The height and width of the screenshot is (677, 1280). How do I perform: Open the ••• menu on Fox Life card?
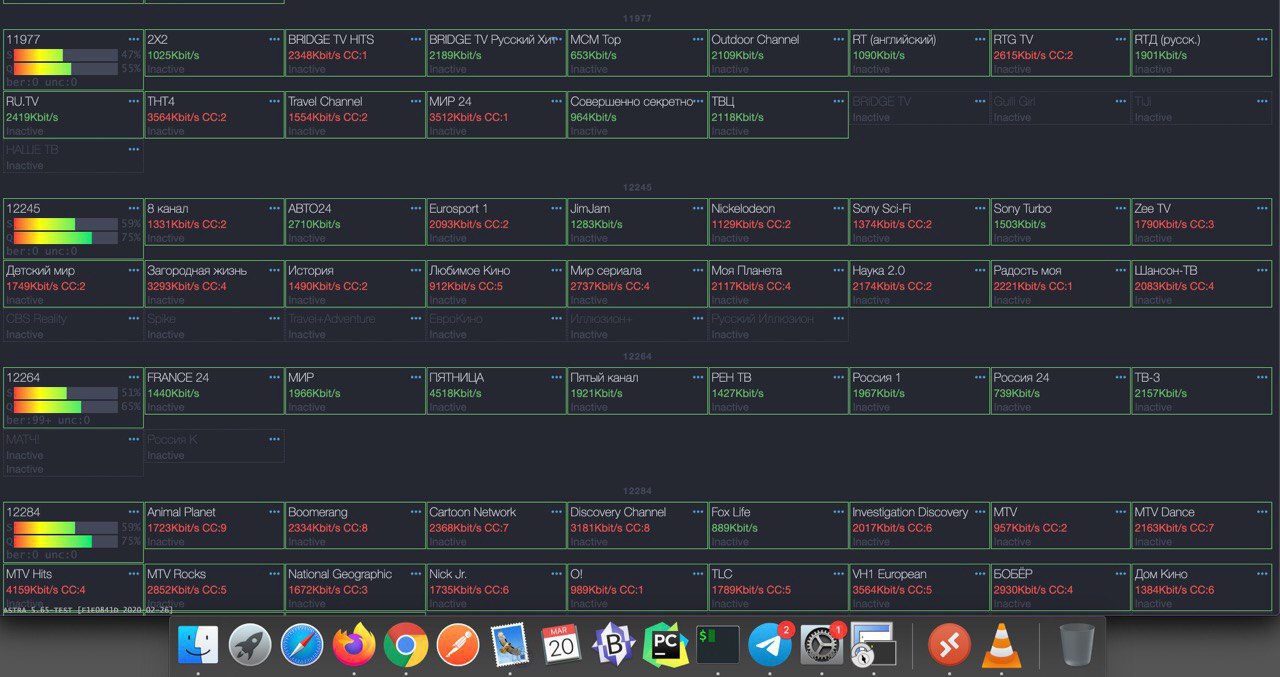pyautogui.click(x=839, y=512)
